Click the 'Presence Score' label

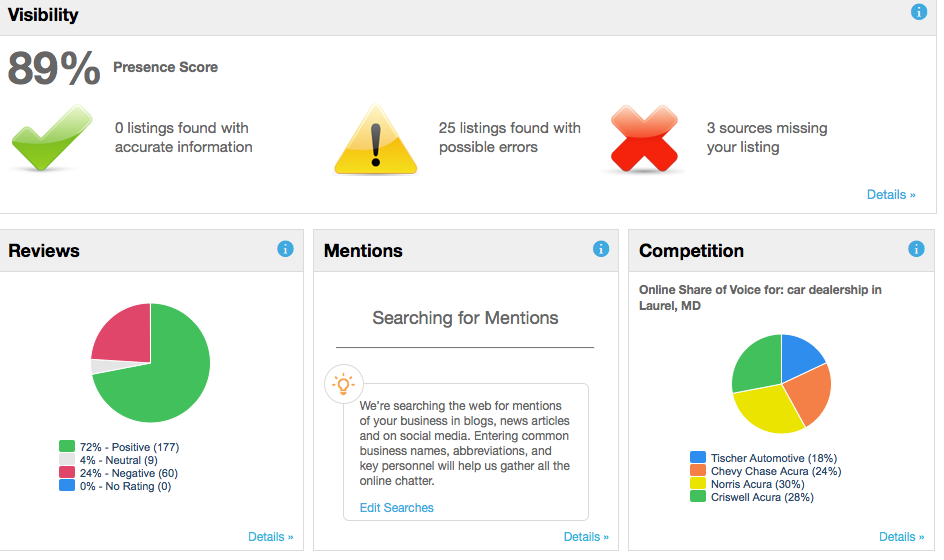point(166,67)
